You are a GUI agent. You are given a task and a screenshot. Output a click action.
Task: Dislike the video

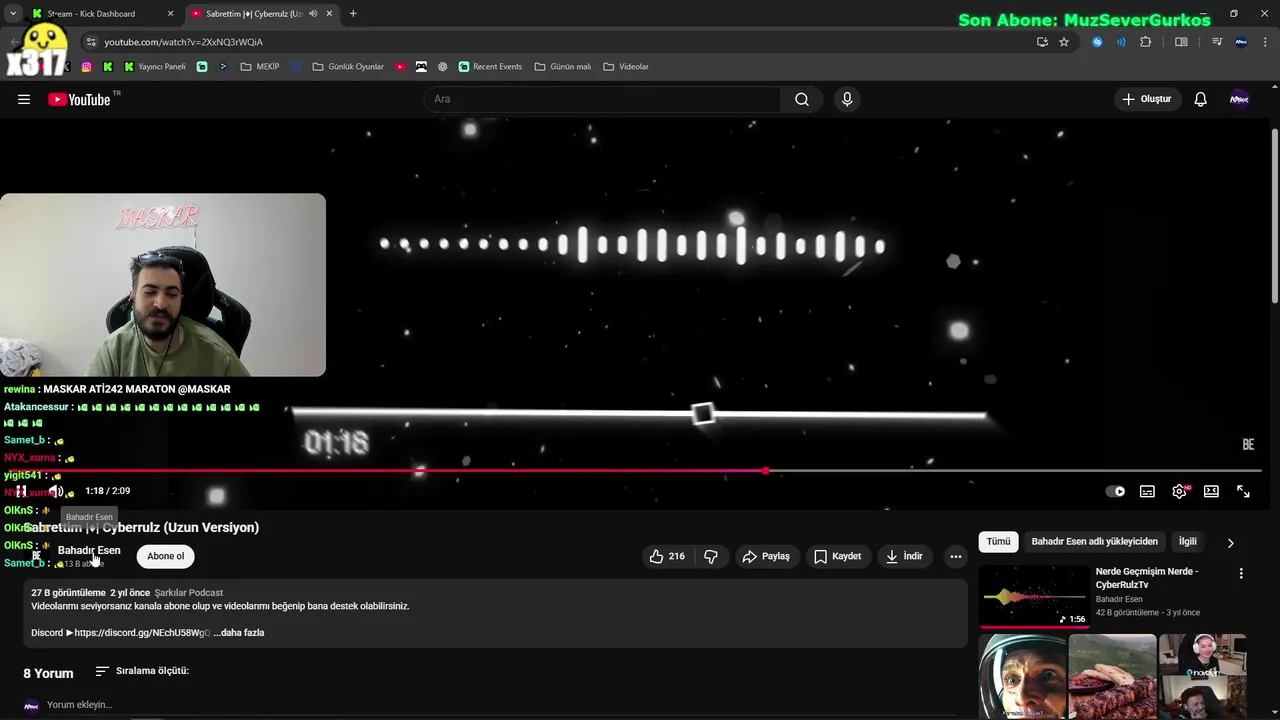click(x=711, y=556)
